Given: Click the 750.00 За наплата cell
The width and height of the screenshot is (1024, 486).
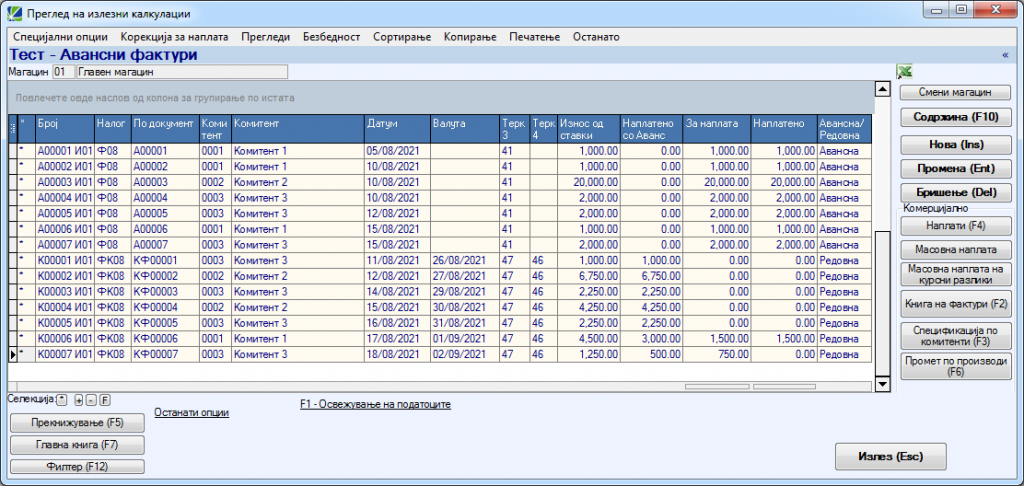Looking at the screenshot, I should tap(716, 355).
